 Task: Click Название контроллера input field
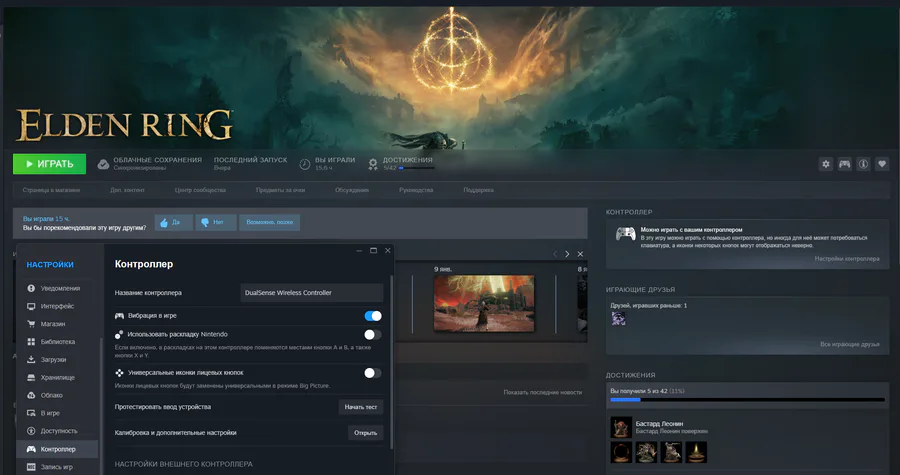click(x=312, y=293)
